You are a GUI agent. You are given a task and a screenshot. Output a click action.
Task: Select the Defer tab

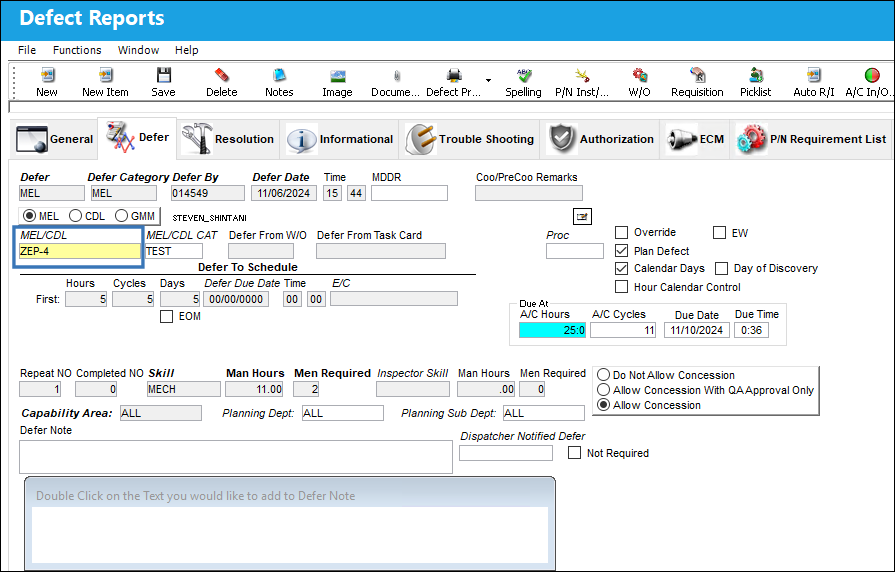click(137, 138)
